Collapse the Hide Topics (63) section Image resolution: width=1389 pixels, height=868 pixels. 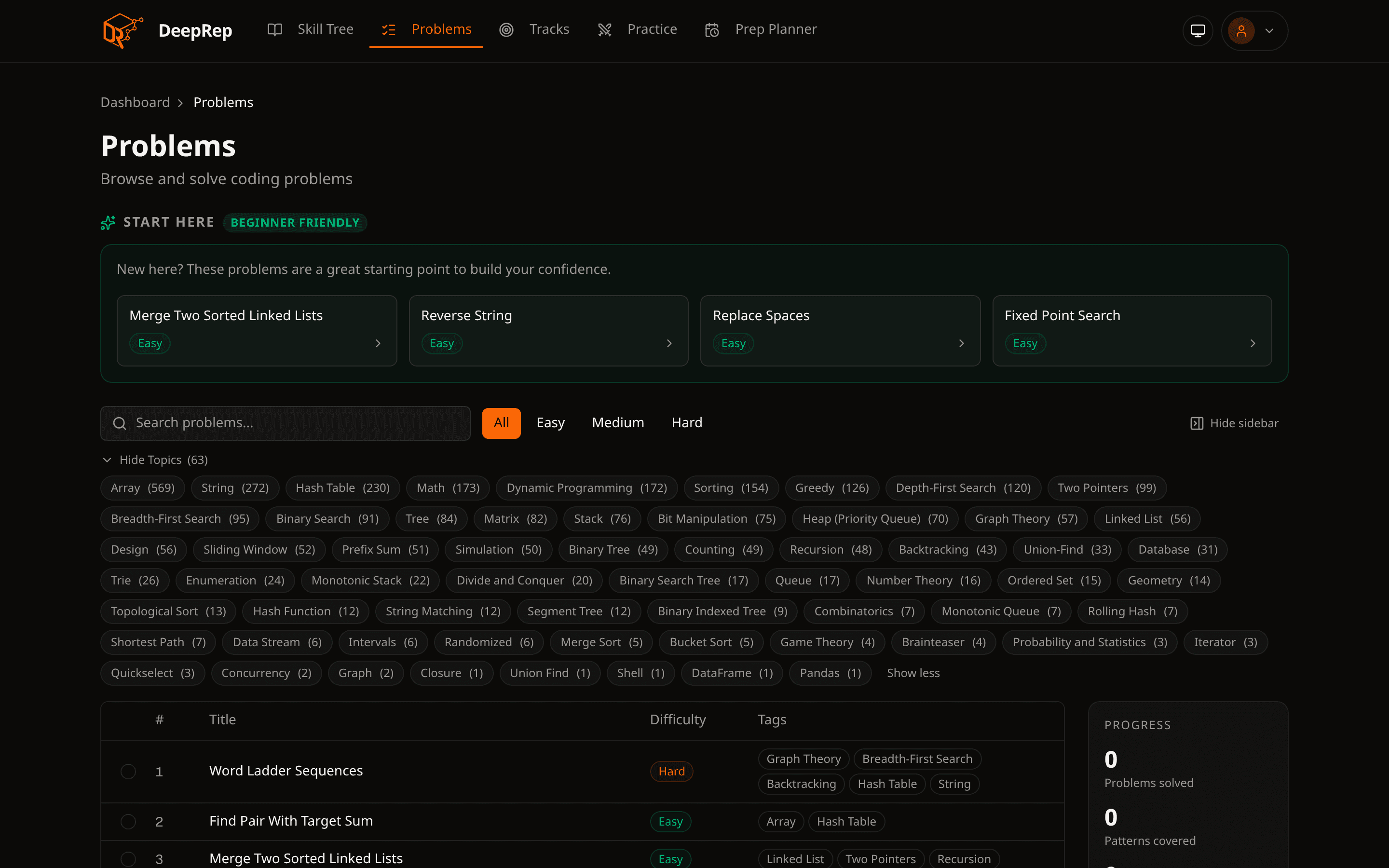pyautogui.click(x=154, y=460)
